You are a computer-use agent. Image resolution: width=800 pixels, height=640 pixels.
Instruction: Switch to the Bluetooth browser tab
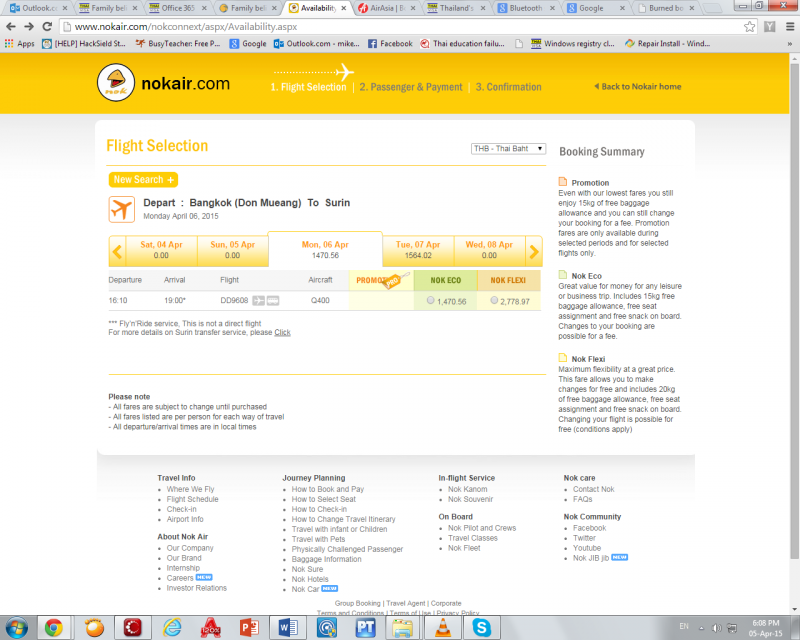(526, 8)
